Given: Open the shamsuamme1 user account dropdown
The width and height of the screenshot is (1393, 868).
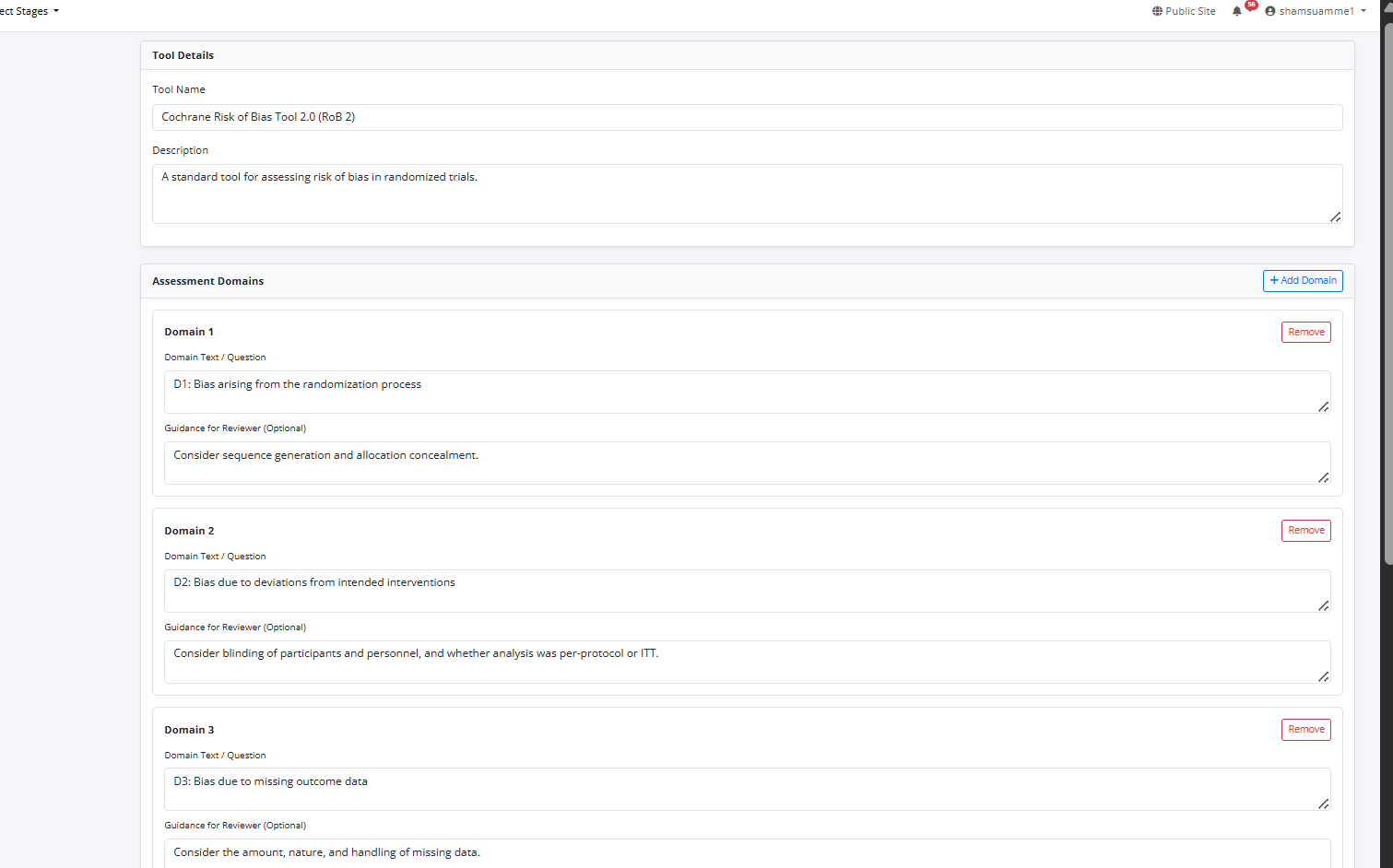Looking at the screenshot, I should [x=1316, y=12].
